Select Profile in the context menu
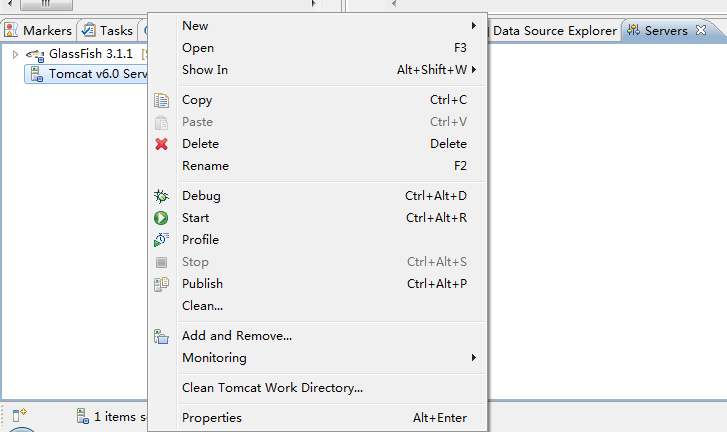This screenshot has width=727, height=435. point(330,240)
